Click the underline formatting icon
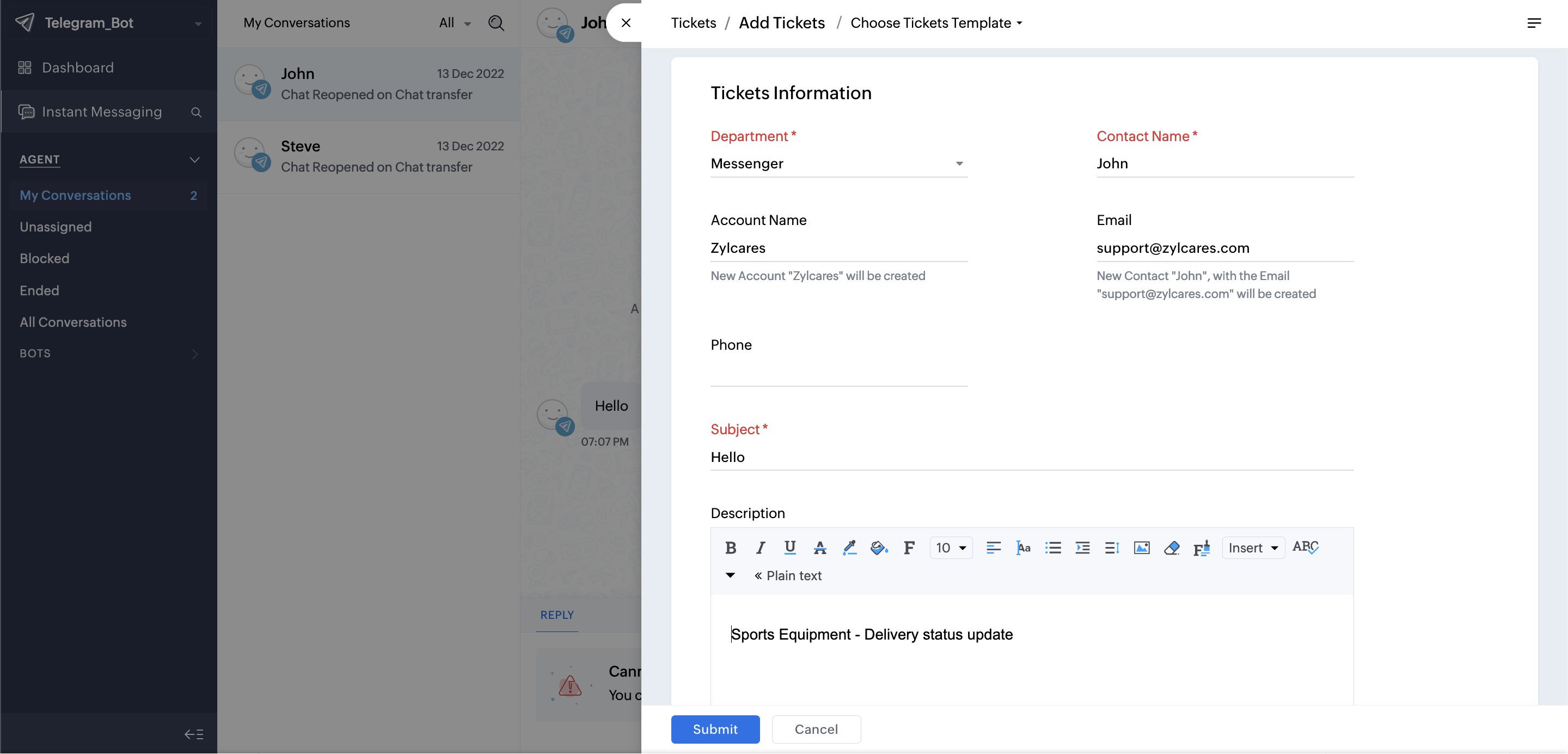The width and height of the screenshot is (1568, 754). click(x=789, y=548)
